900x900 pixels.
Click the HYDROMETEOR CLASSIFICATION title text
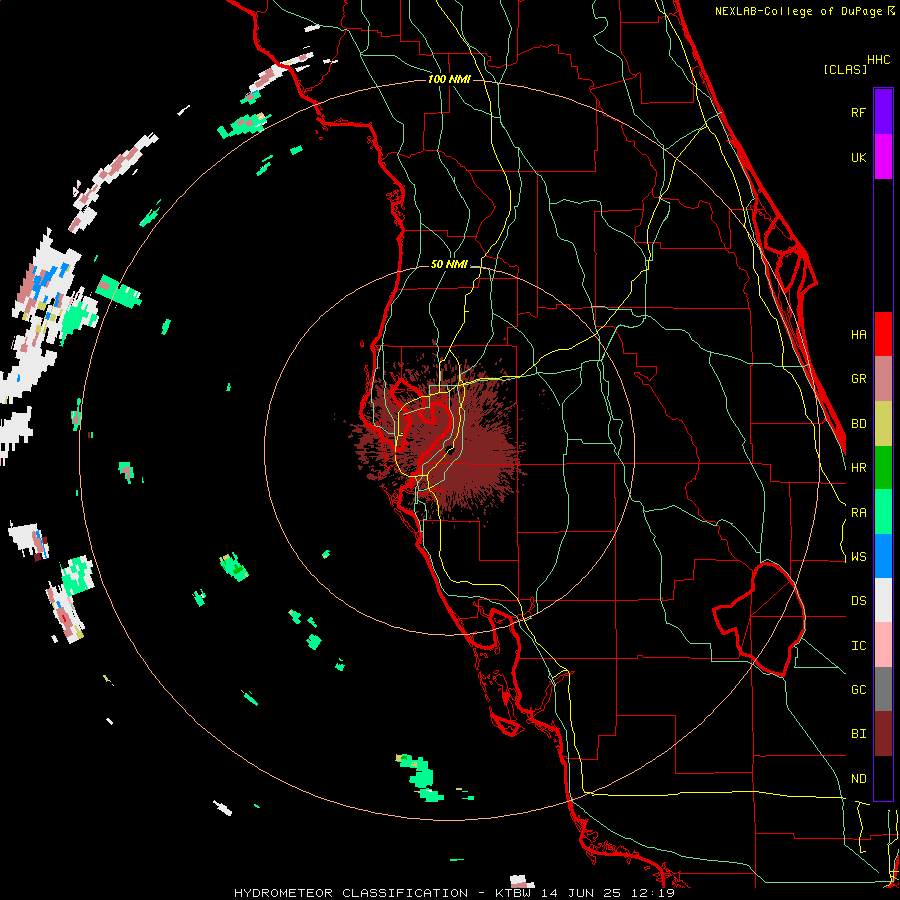click(x=351, y=893)
